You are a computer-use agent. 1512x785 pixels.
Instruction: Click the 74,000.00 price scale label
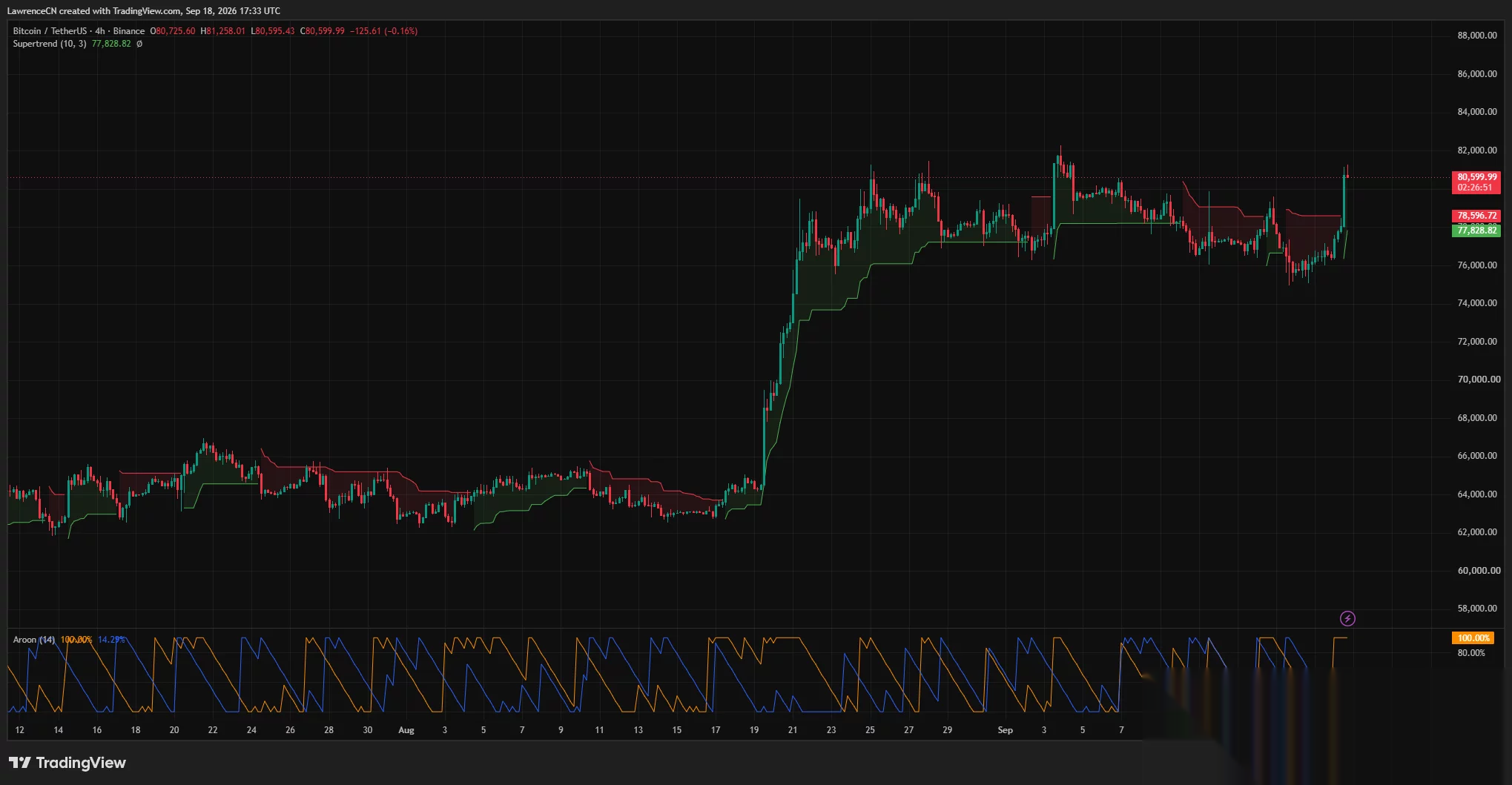[1477, 303]
